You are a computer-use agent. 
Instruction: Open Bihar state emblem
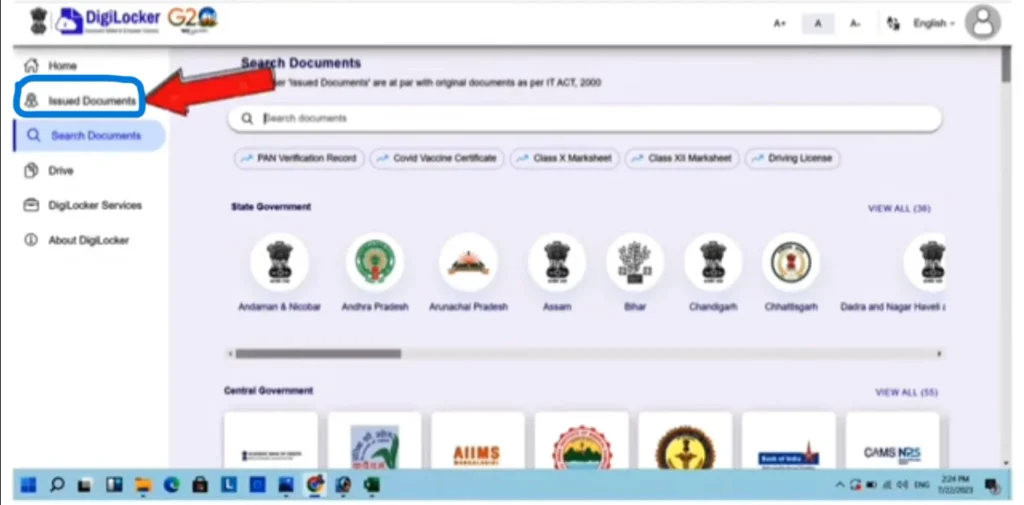[635, 262]
